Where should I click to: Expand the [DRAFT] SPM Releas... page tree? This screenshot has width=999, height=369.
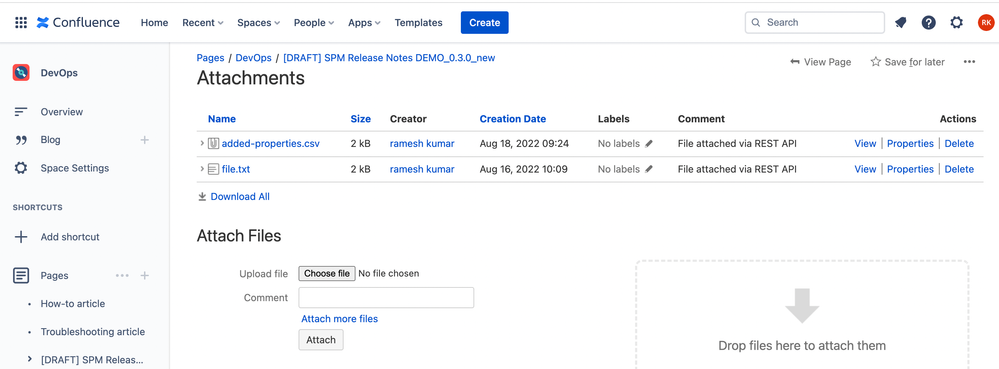[x=29, y=359]
